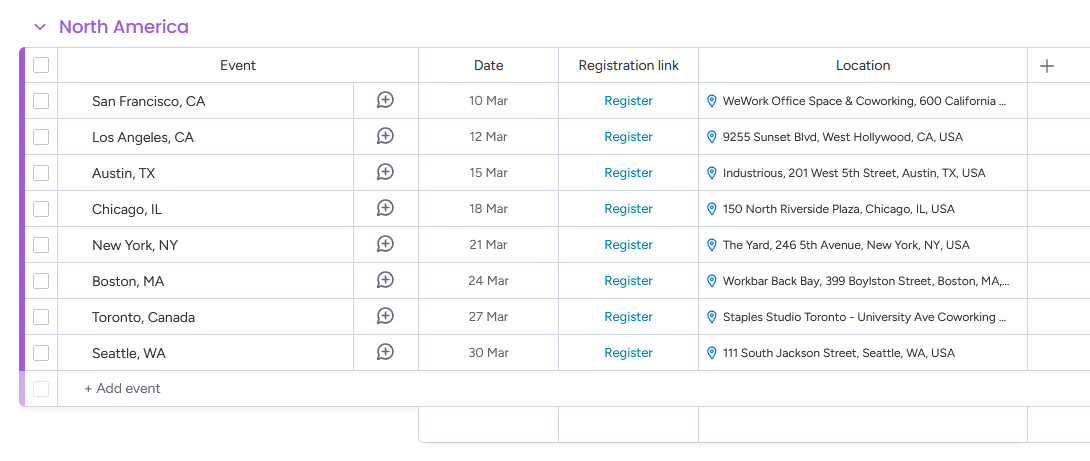Viewport: 1090px width, 461px height.
Task: Collapse the North America group
Action: tap(40, 27)
